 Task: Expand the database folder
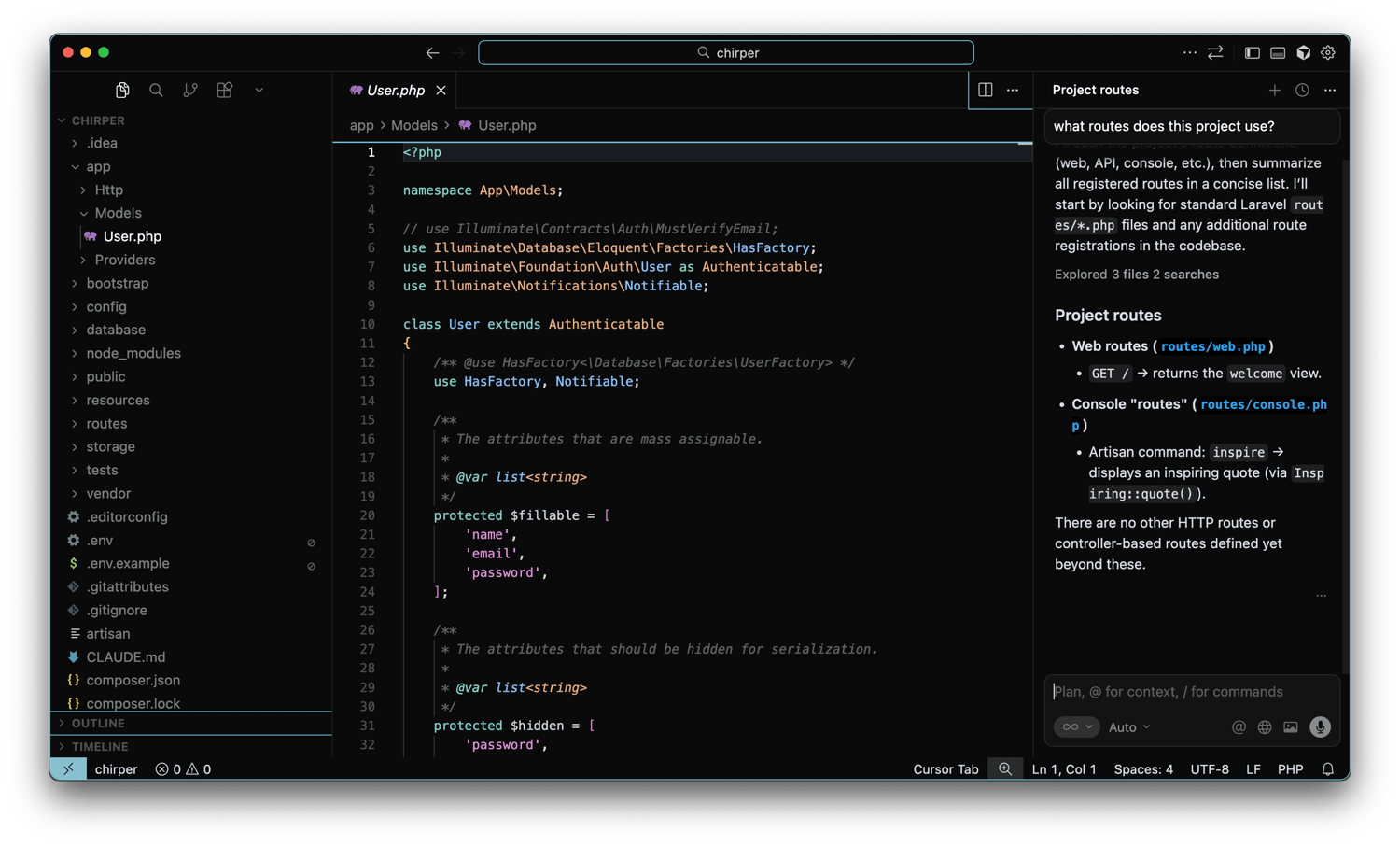tap(191, 330)
